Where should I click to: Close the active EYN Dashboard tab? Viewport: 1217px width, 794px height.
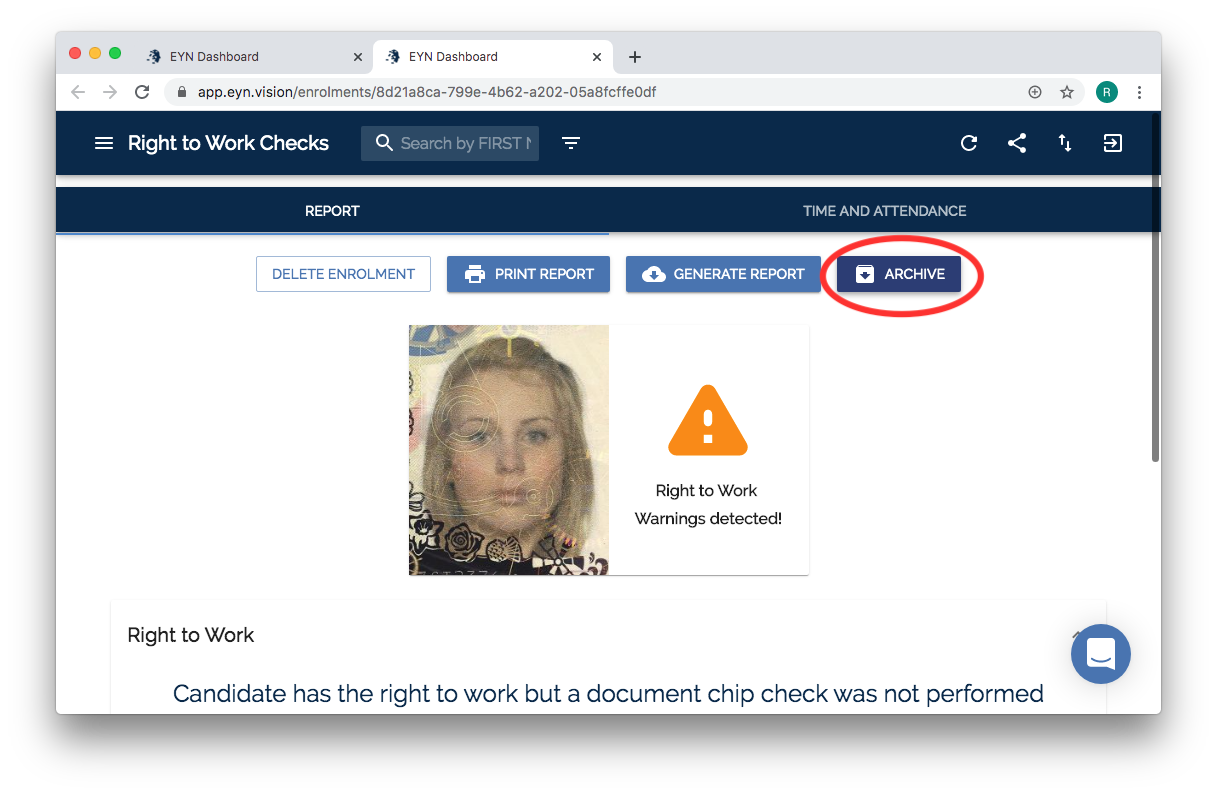pos(598,57)
